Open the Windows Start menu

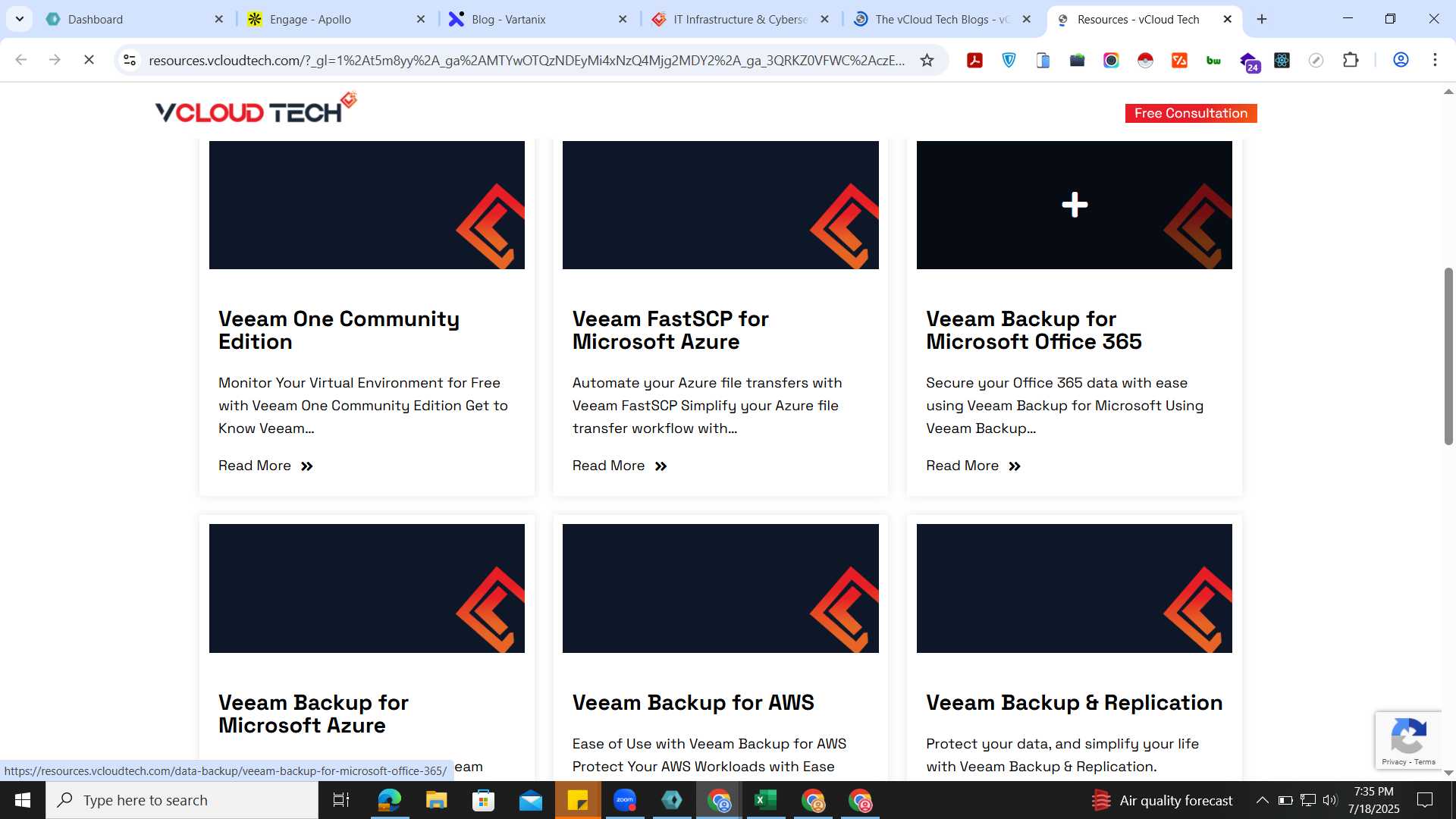pyautogui.click(x=23, y=800)
